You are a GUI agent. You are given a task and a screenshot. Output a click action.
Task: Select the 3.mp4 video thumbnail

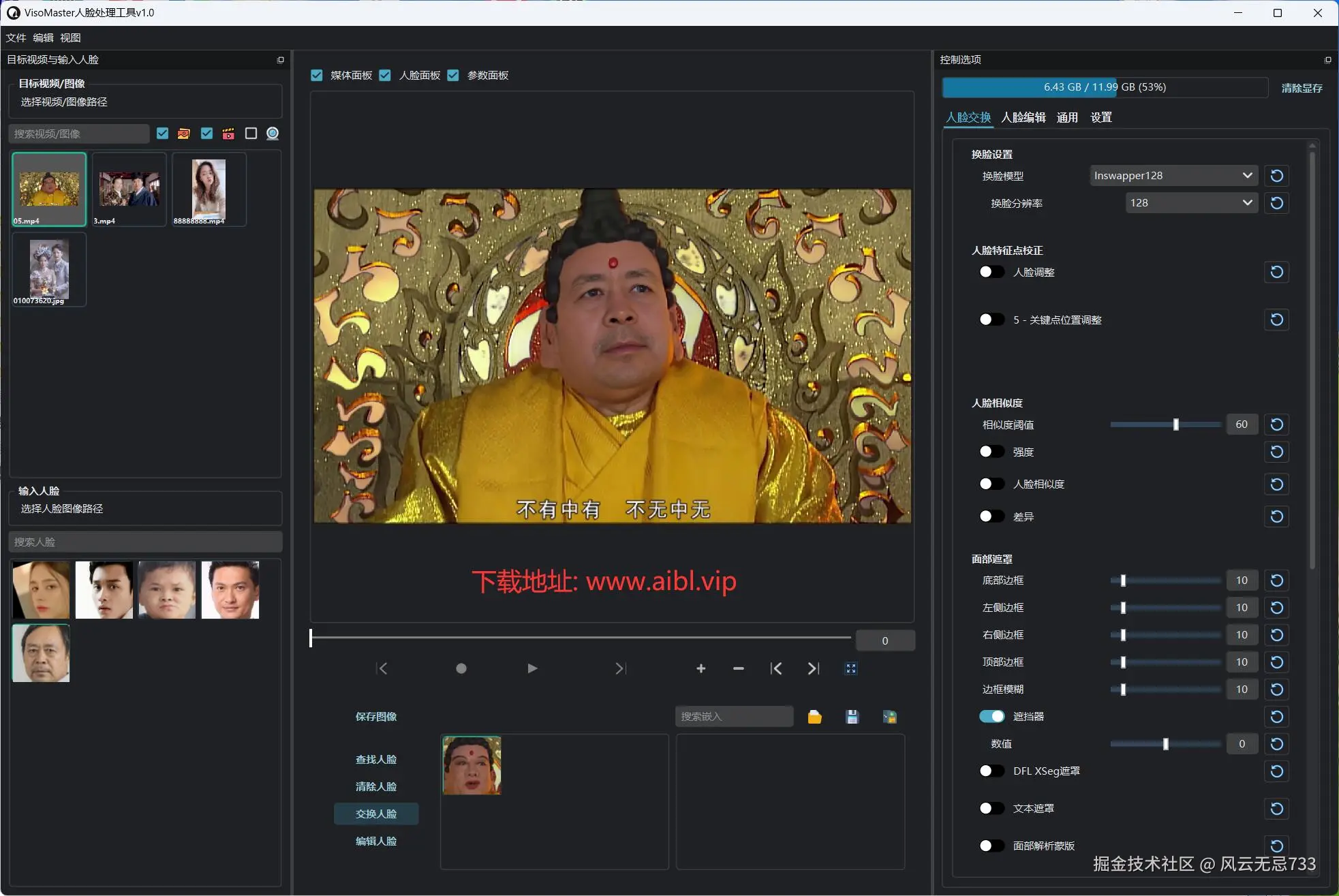tap(129, 189)
